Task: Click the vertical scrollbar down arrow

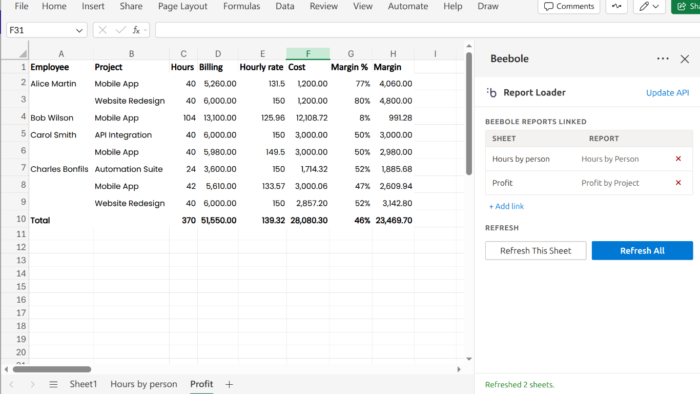Action: tap(469, 359)
